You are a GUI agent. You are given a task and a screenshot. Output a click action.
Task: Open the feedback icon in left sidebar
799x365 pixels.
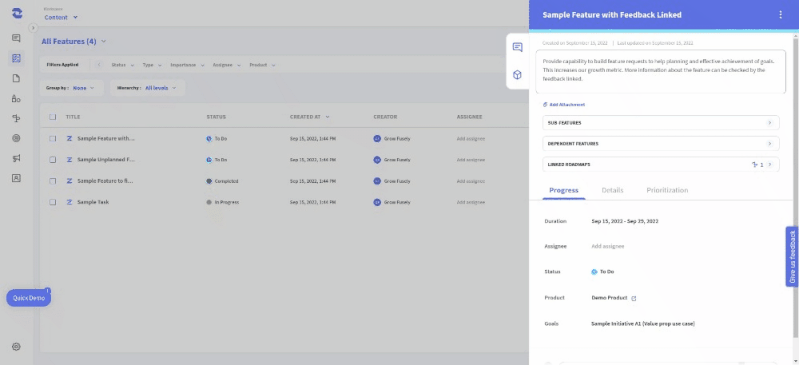(x=16, y=38)
